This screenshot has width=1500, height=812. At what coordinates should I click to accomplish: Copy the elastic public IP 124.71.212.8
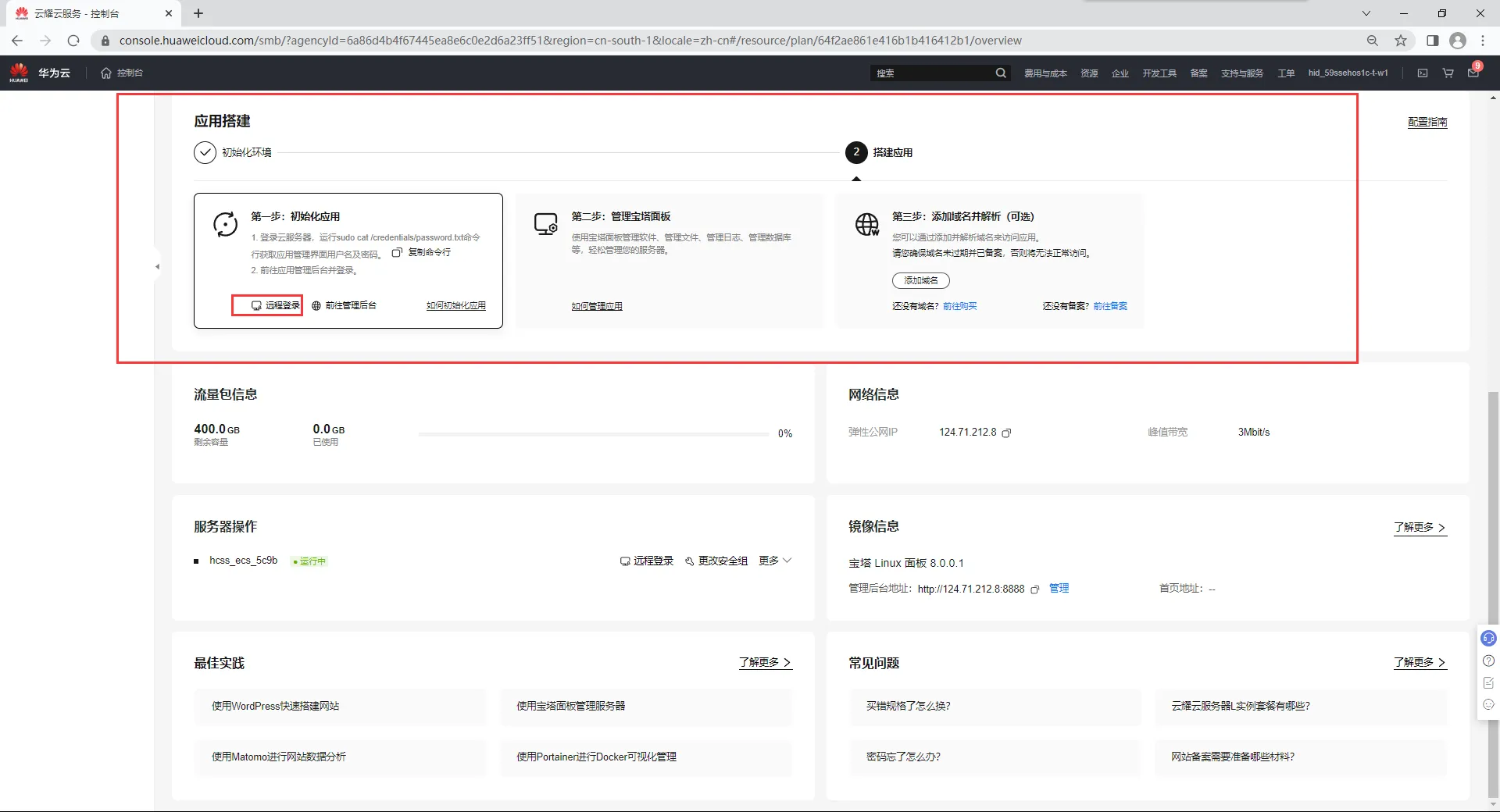tap(1006, 433)
